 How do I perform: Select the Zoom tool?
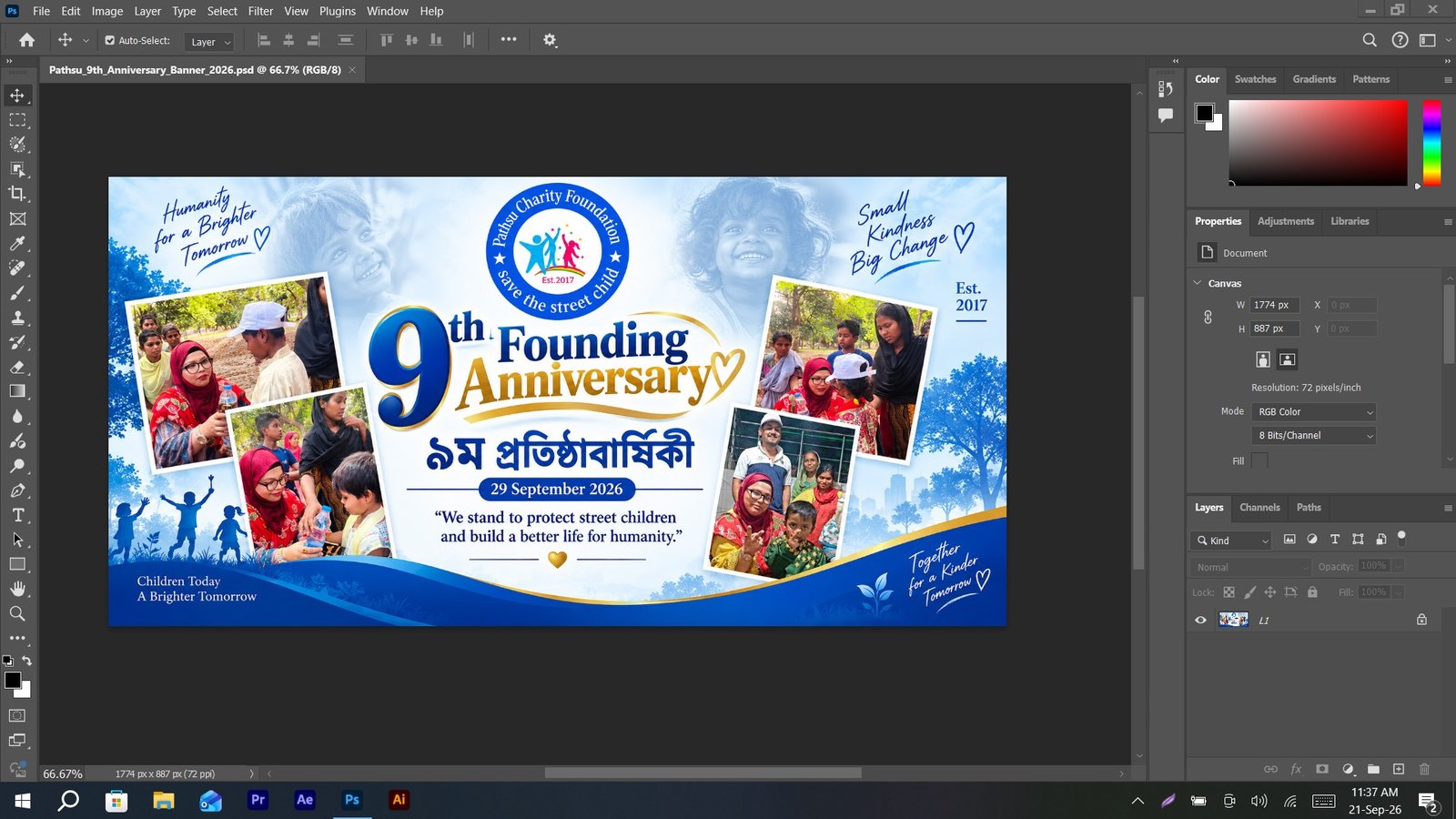[x=17, y=613]
